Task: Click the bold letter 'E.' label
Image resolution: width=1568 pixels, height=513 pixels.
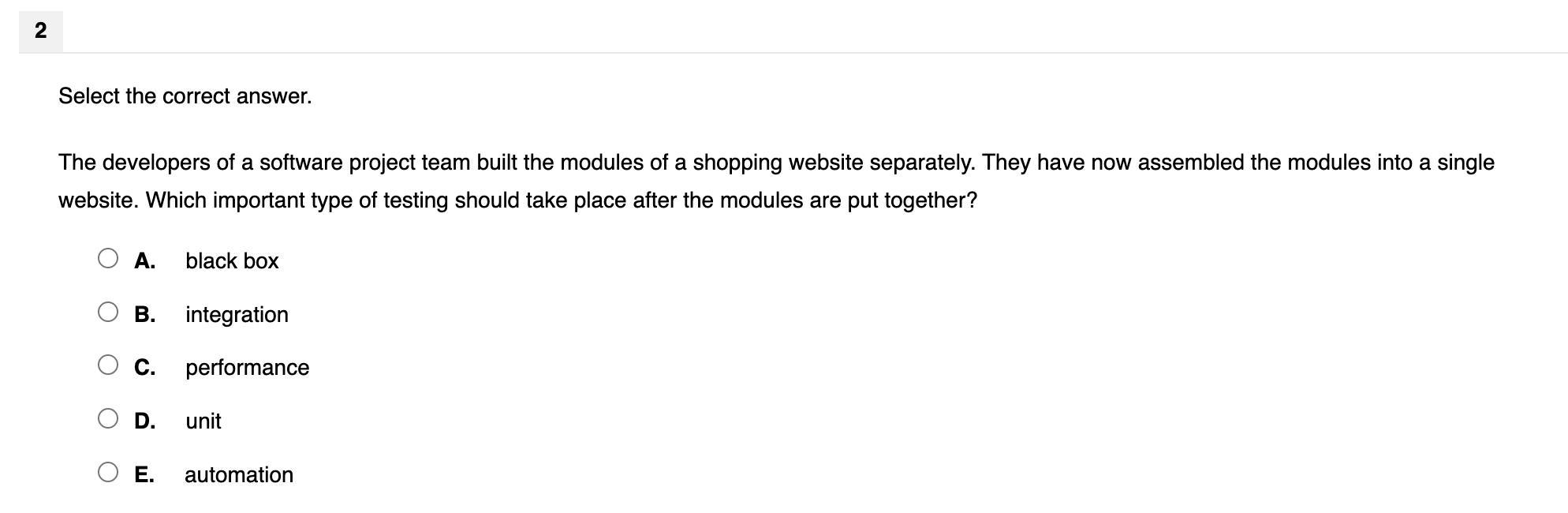Action: (x=144, y=475)
